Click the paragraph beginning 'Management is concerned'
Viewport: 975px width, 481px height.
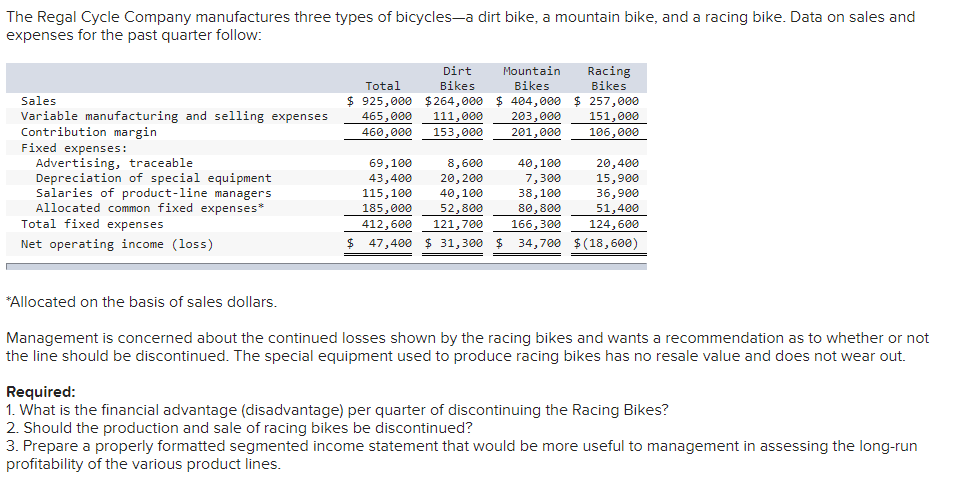tap(467, 347)
